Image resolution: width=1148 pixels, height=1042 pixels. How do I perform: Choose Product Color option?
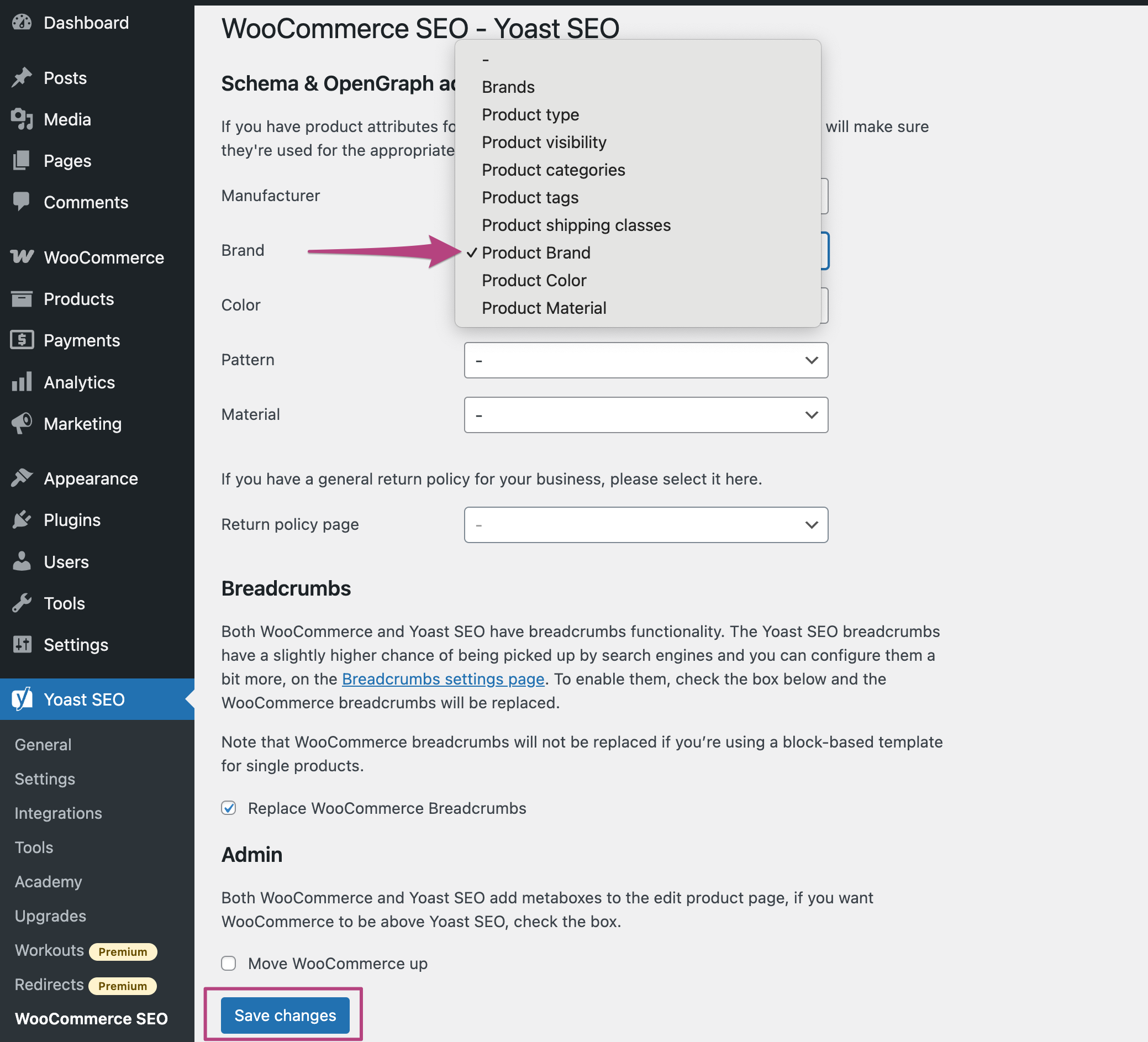point(637,280)
